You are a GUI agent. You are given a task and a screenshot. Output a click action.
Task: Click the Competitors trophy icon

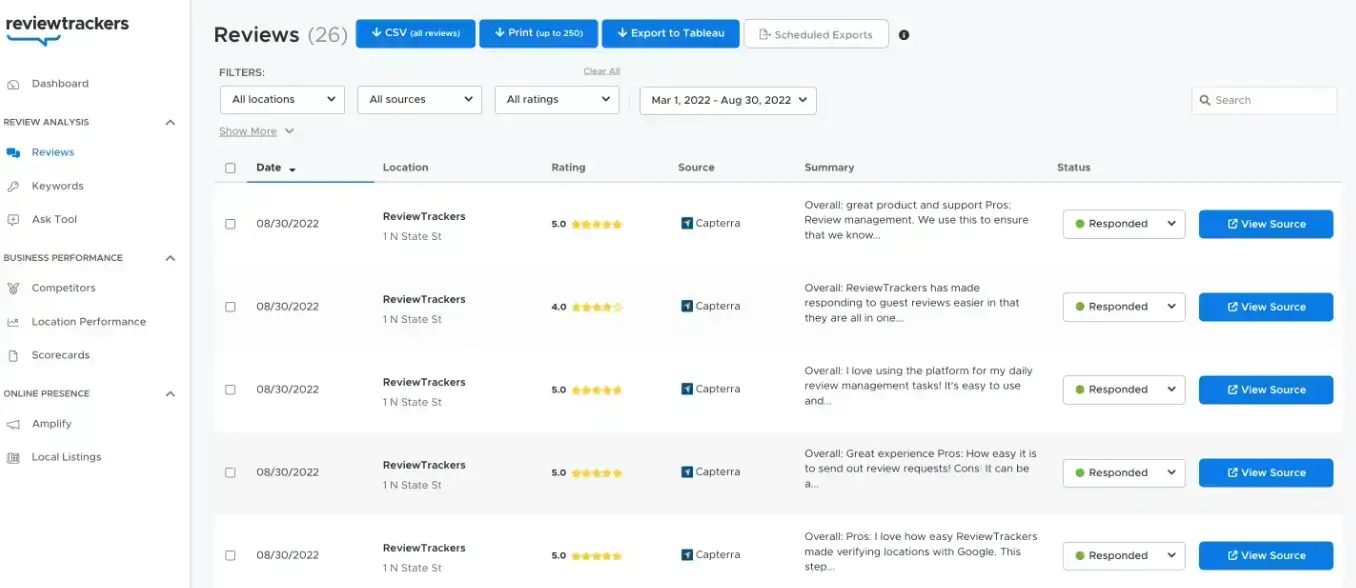coord(13,288)
